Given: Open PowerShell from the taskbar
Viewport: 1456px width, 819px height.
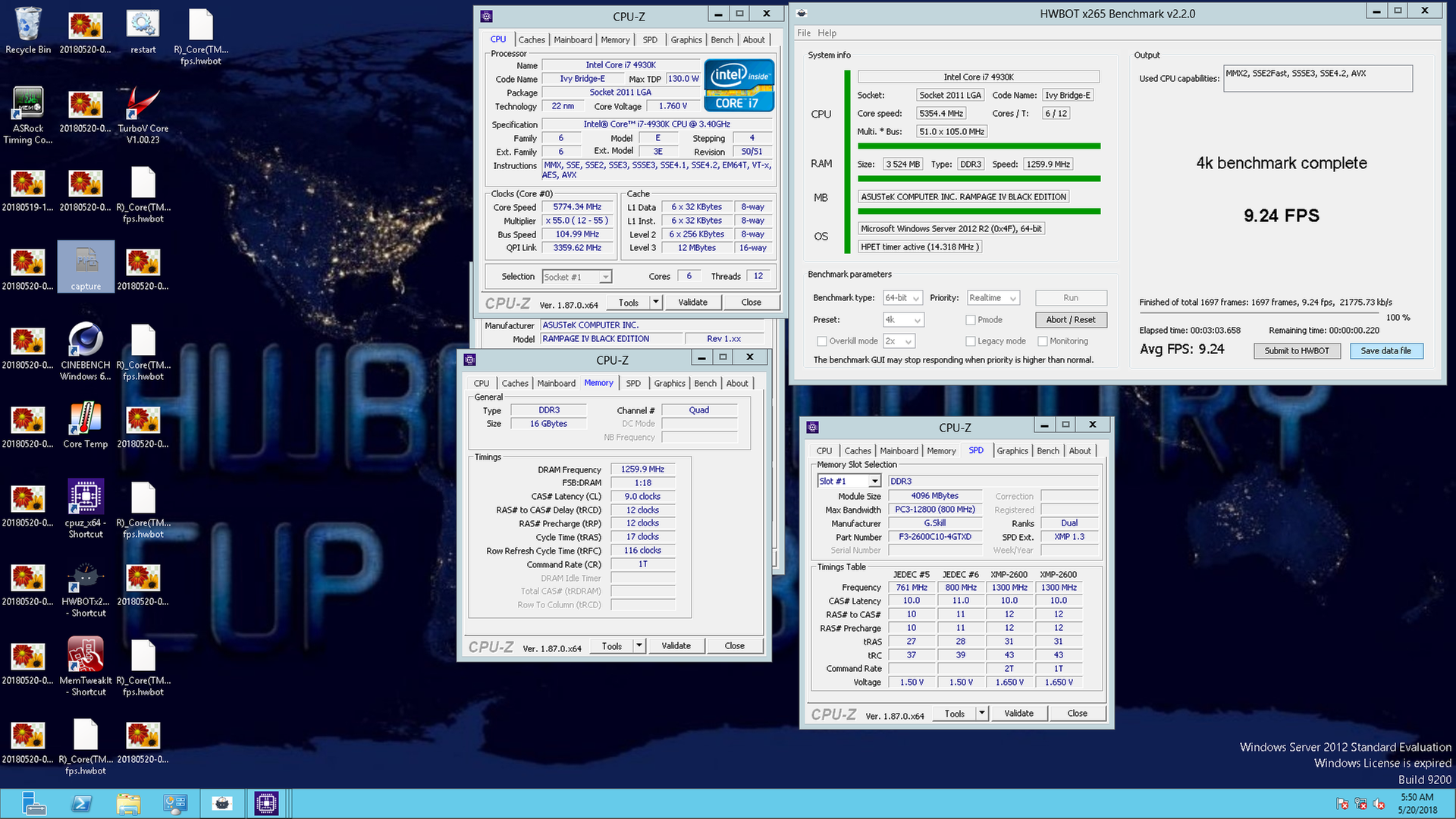Looking at the screenshot, I should (82, 803).
